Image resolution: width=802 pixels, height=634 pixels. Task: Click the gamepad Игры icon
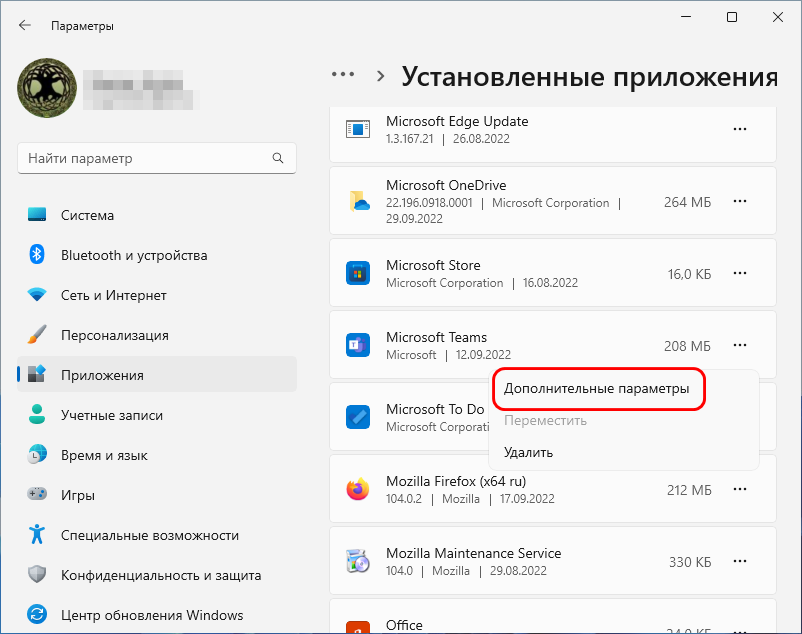[37, 494]
